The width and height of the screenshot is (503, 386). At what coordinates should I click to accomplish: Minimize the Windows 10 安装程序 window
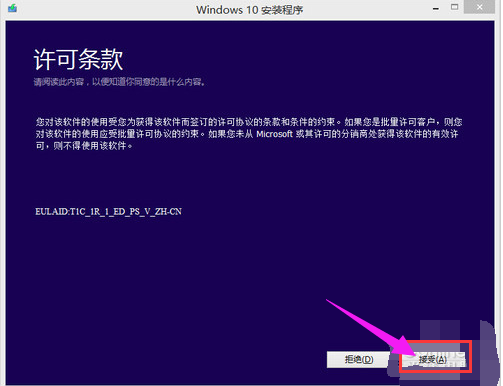(436, 9)
